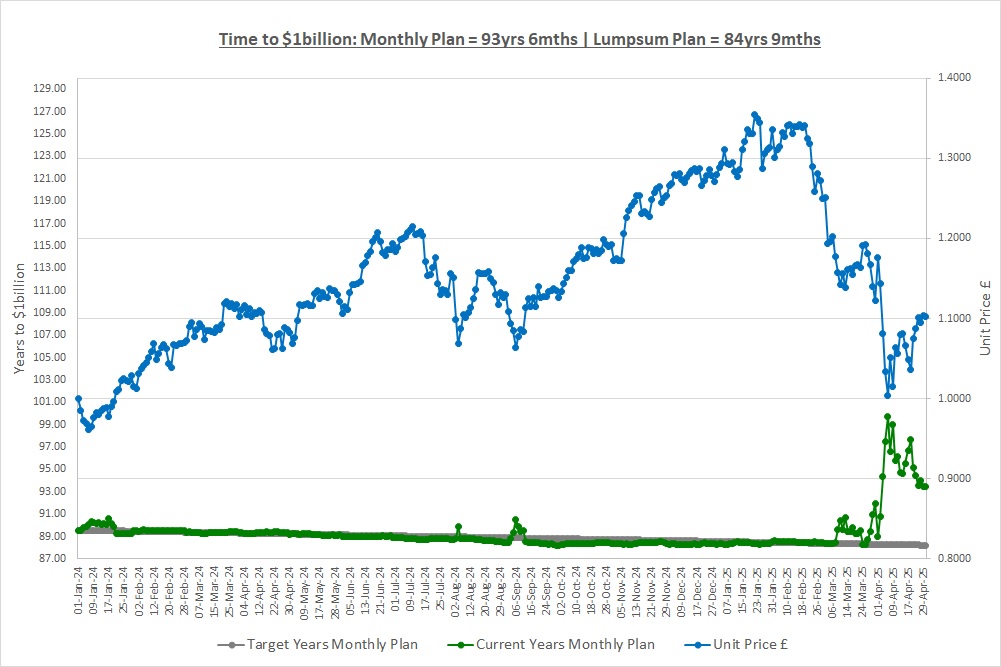Image resolution: width=1001 pixels, height=667 pixels.
Task: Click the highest peak of the green line
Action: (x=887, y=416)
